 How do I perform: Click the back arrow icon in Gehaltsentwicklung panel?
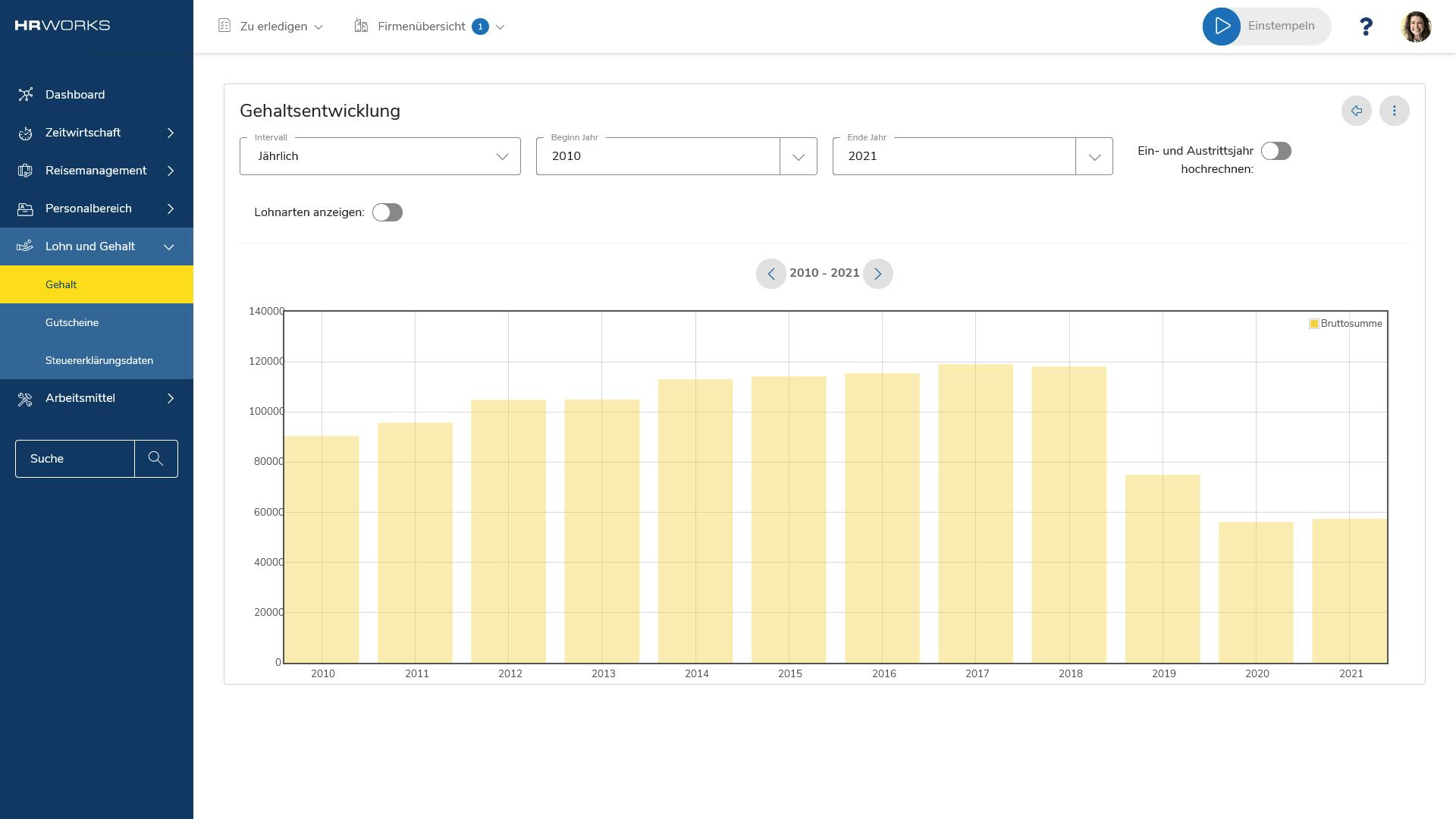click(x=1356, y=111)
